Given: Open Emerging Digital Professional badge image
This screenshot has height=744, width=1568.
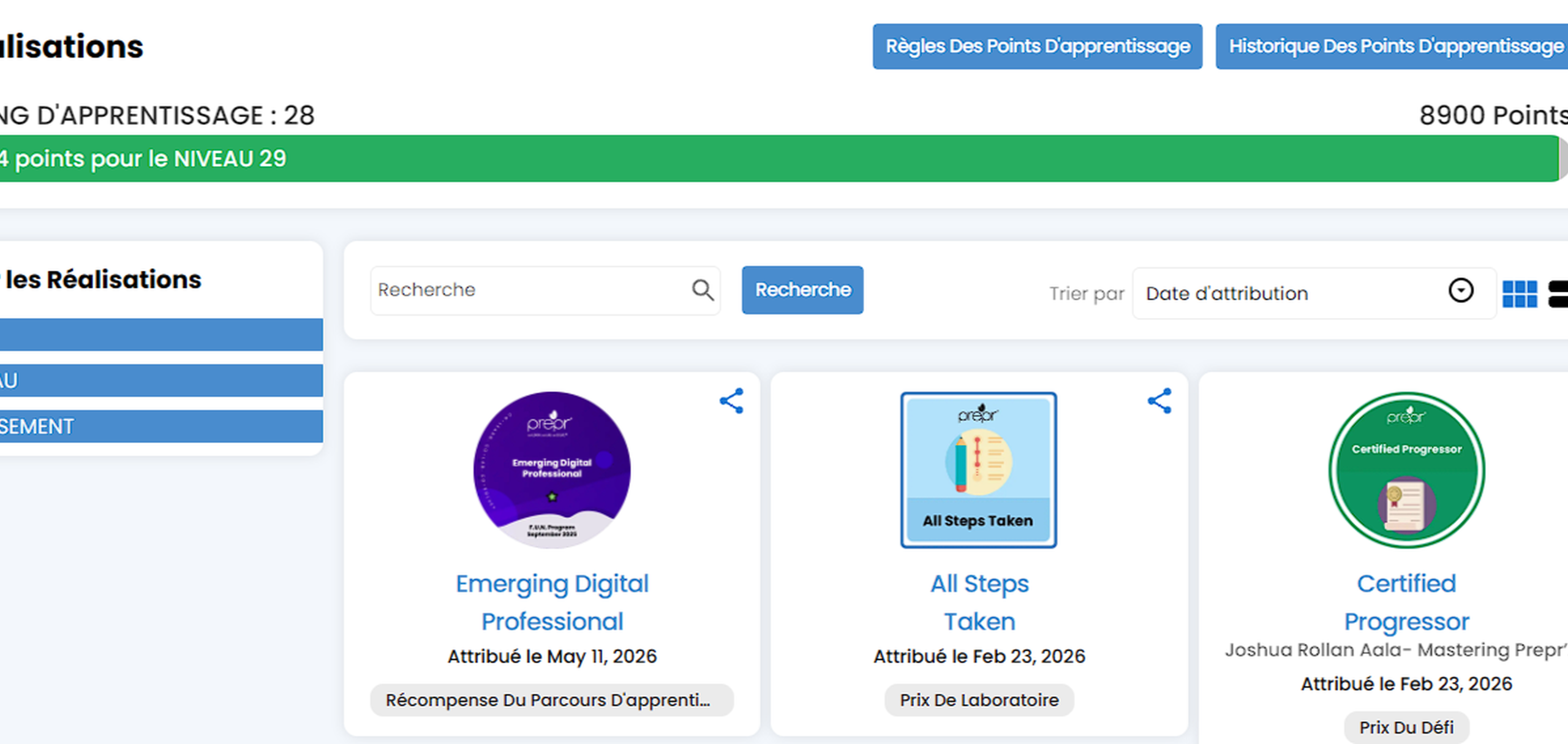Looking at the screenshot, I should click(552, 470).
